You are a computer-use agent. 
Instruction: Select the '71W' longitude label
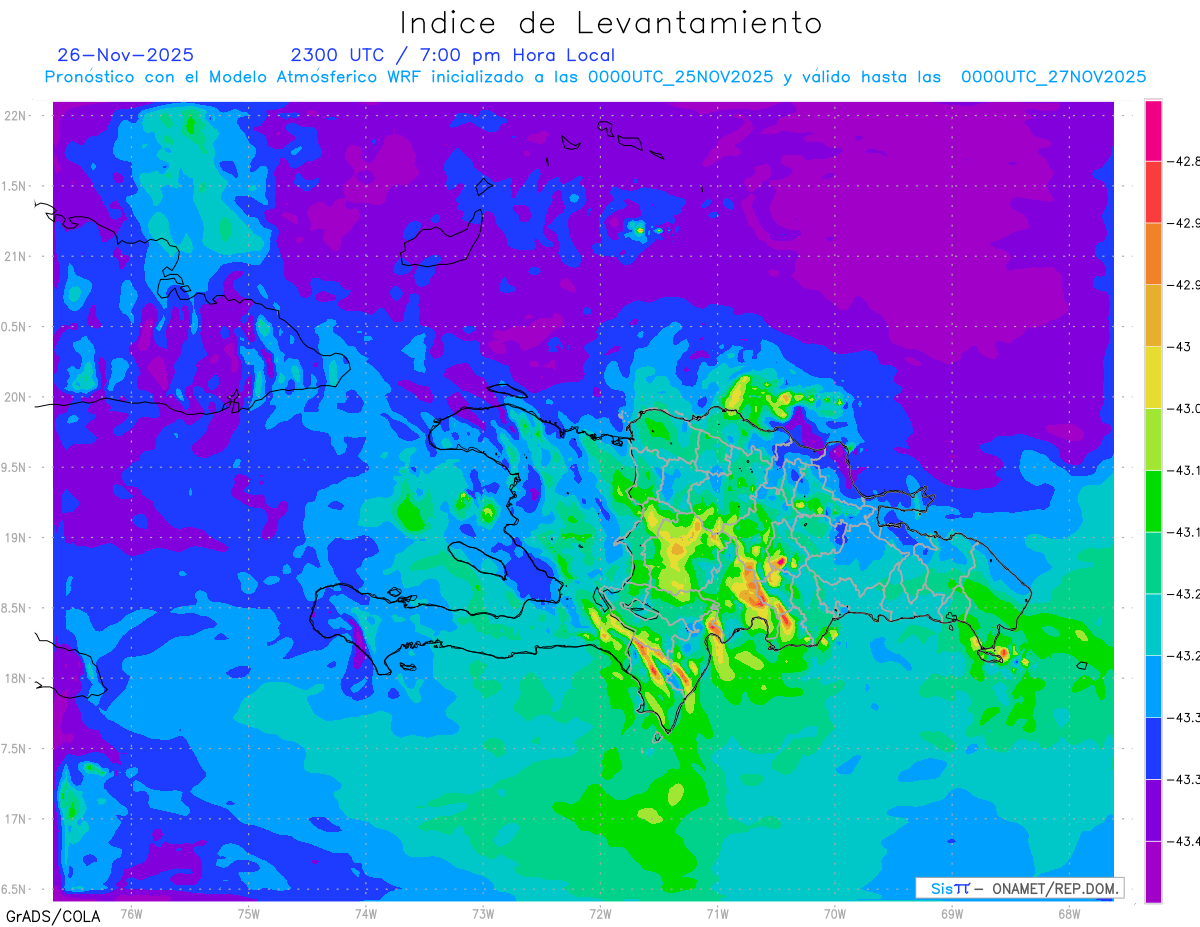(717, 914)
